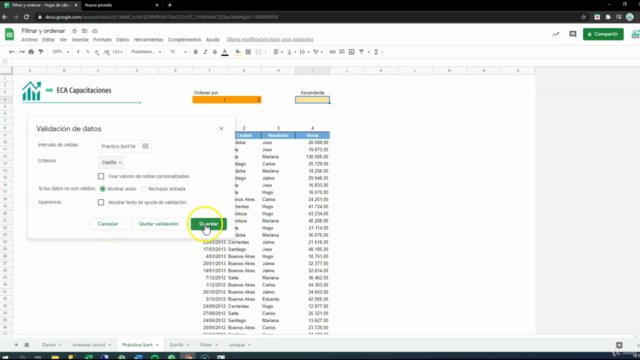Click the Quitar validación button
The height and width of the screenshot is (360, 640).
[x=159, y=224]
